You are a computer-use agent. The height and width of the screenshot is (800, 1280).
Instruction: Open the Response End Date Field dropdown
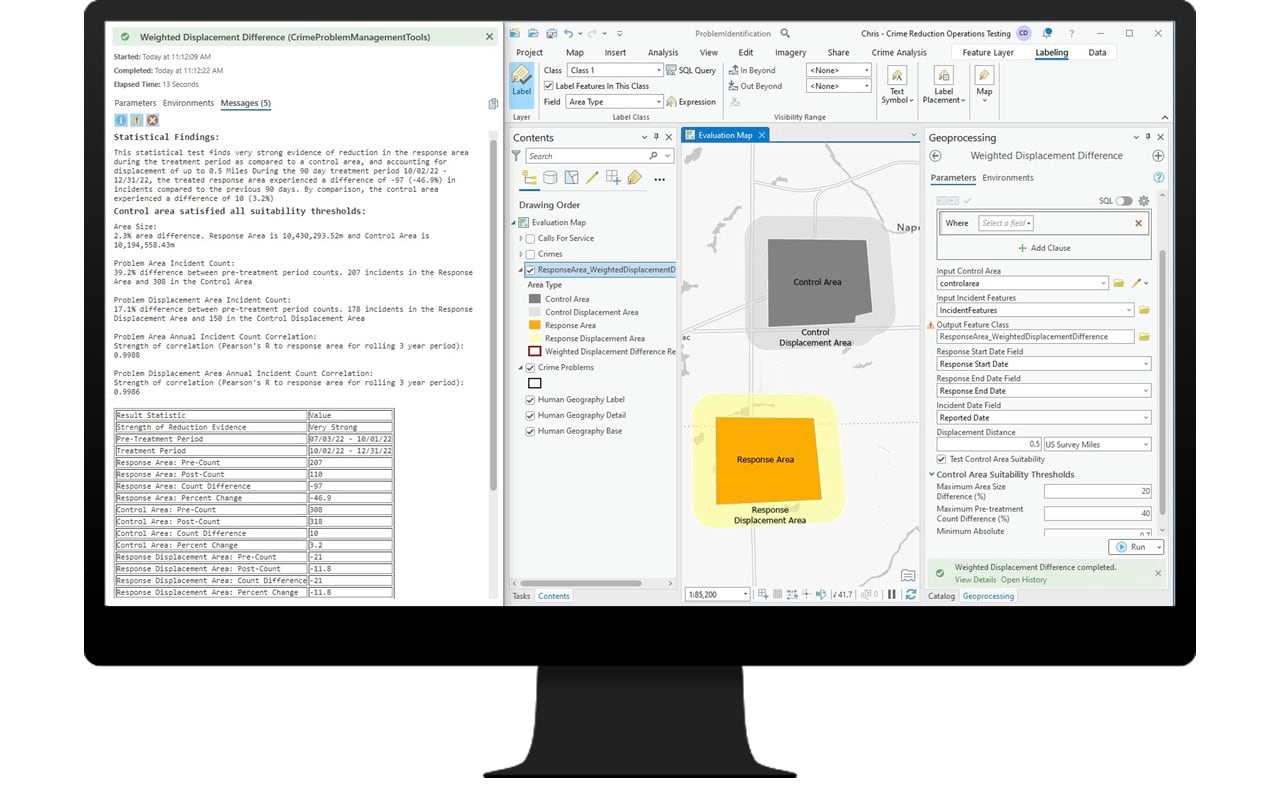point(1044,391)
